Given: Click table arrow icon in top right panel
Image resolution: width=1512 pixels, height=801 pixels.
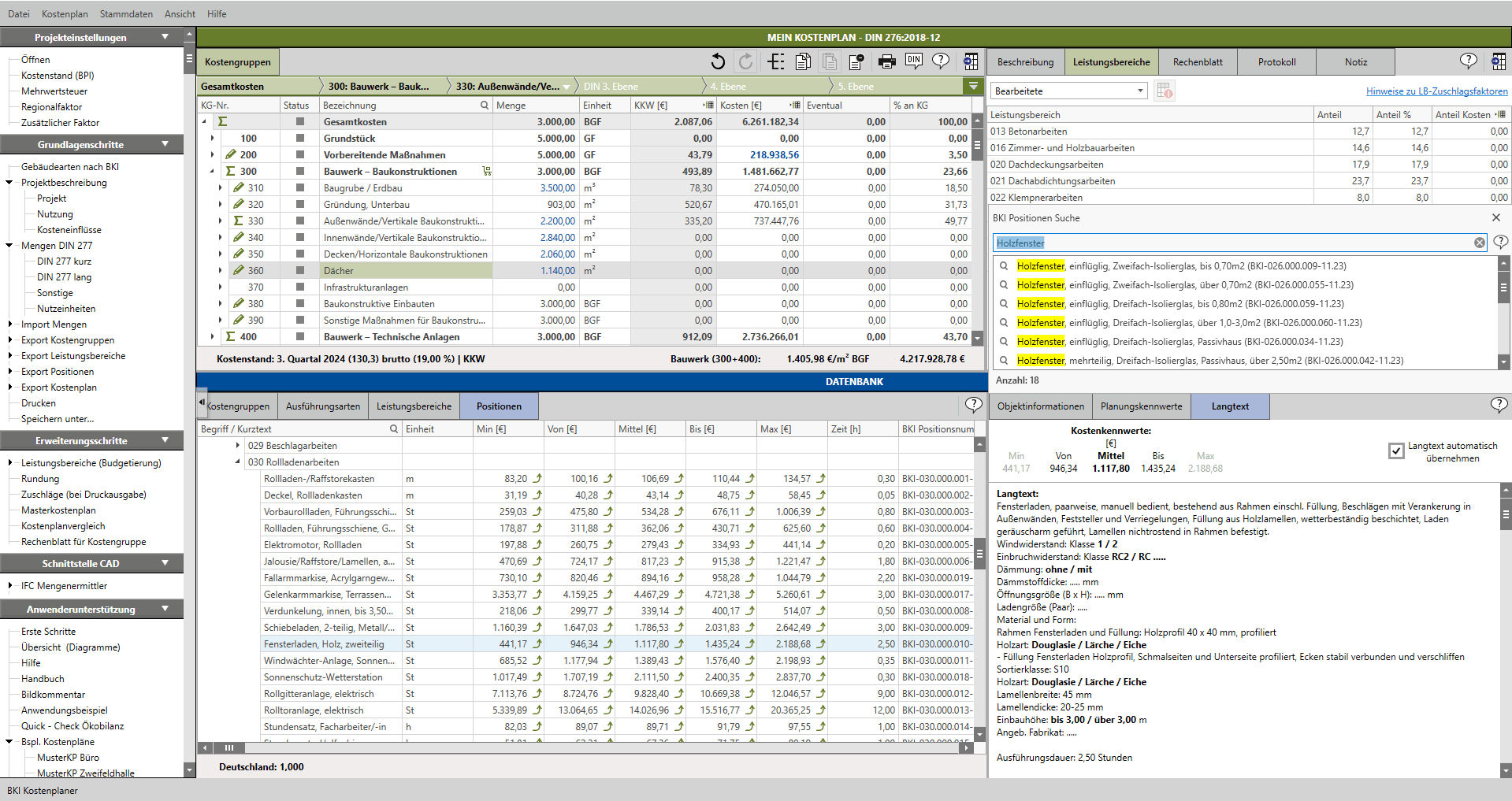Looking at the screenshot, I should coord(1499,61).
